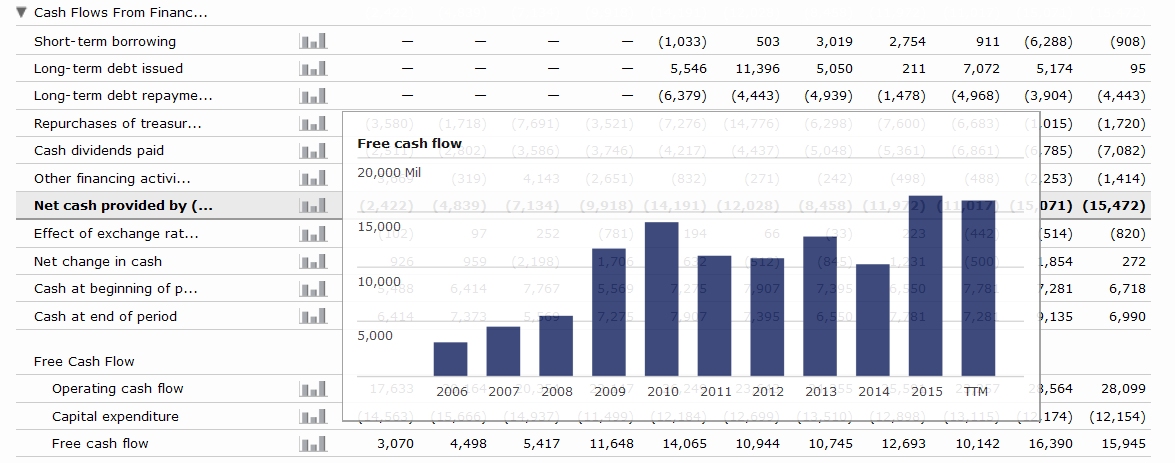Open the chart icon for Long-term debt repayment
Image resolution: width=1175 pixels, height=463 pixels.
(313, 96)
